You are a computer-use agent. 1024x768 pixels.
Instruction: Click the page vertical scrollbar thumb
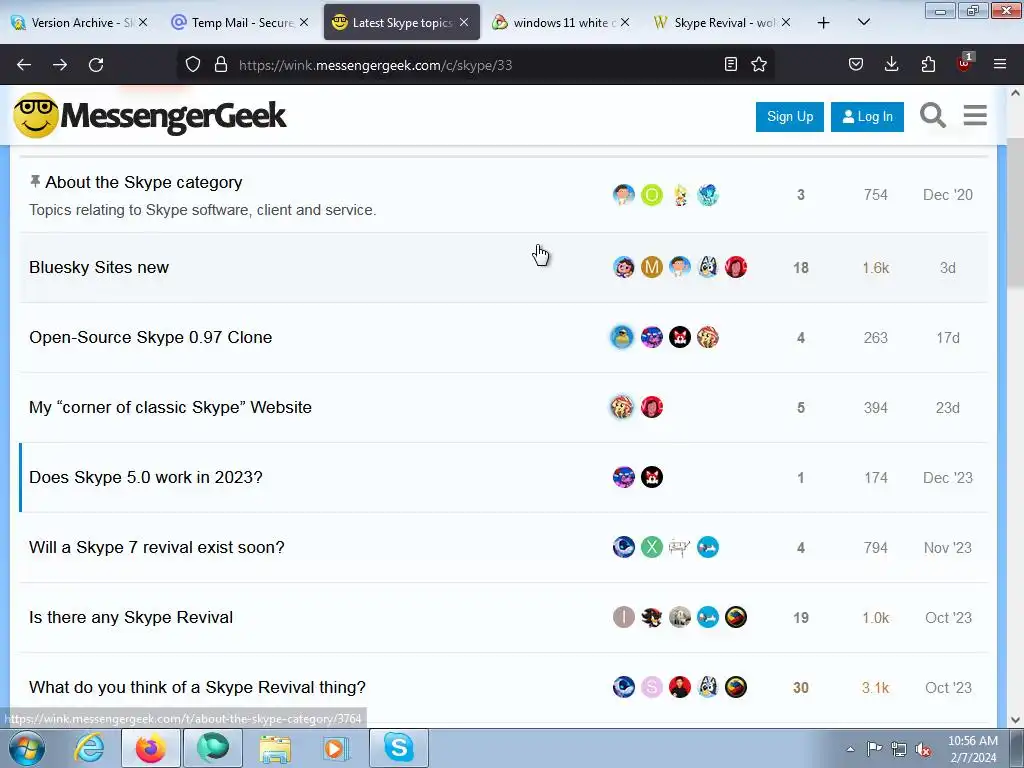pos(1015,212)
